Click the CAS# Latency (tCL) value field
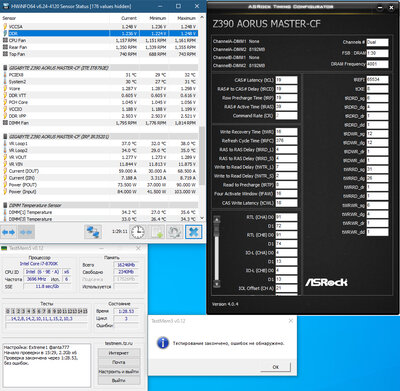 point(286,80)
